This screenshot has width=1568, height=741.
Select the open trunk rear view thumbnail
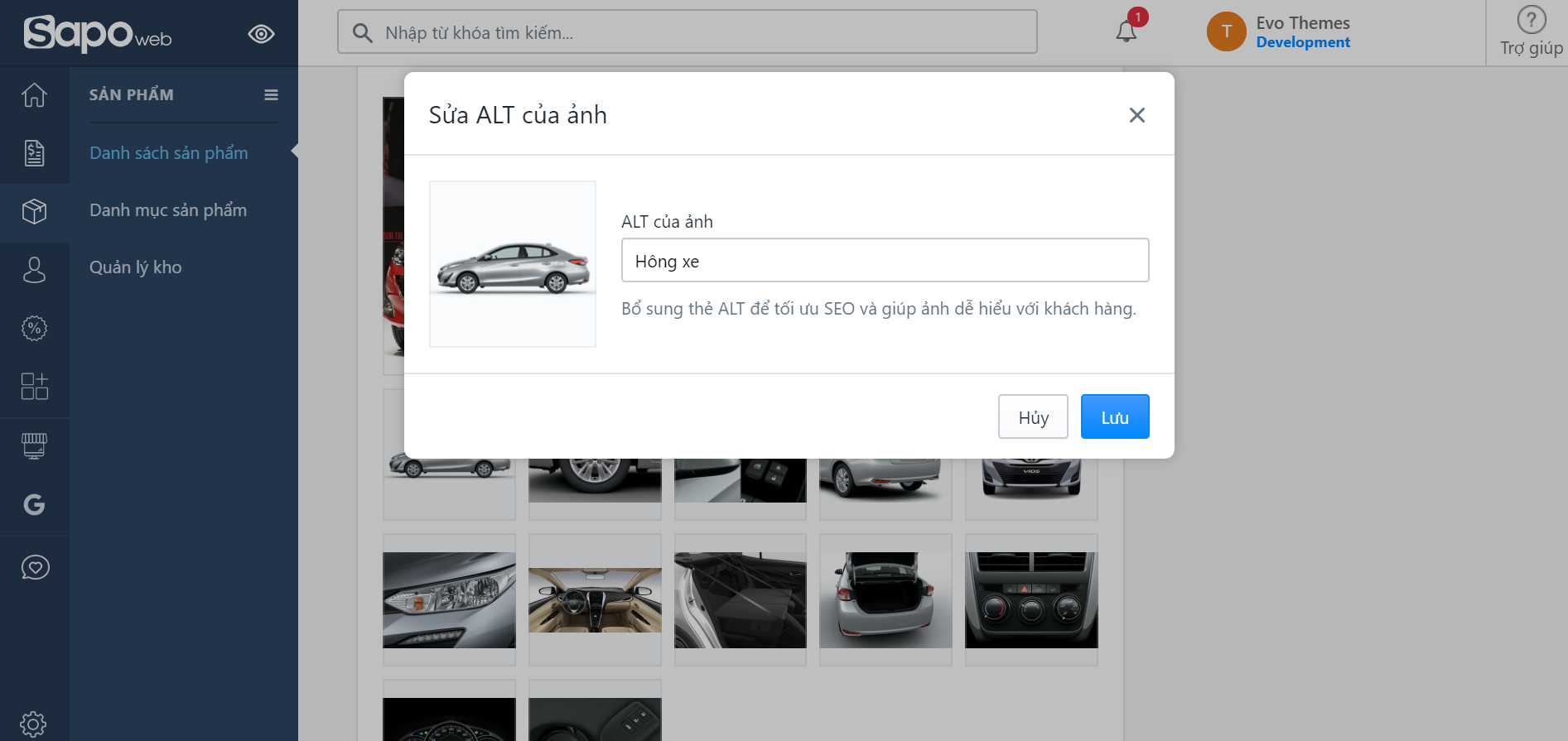tap(885, 599)
